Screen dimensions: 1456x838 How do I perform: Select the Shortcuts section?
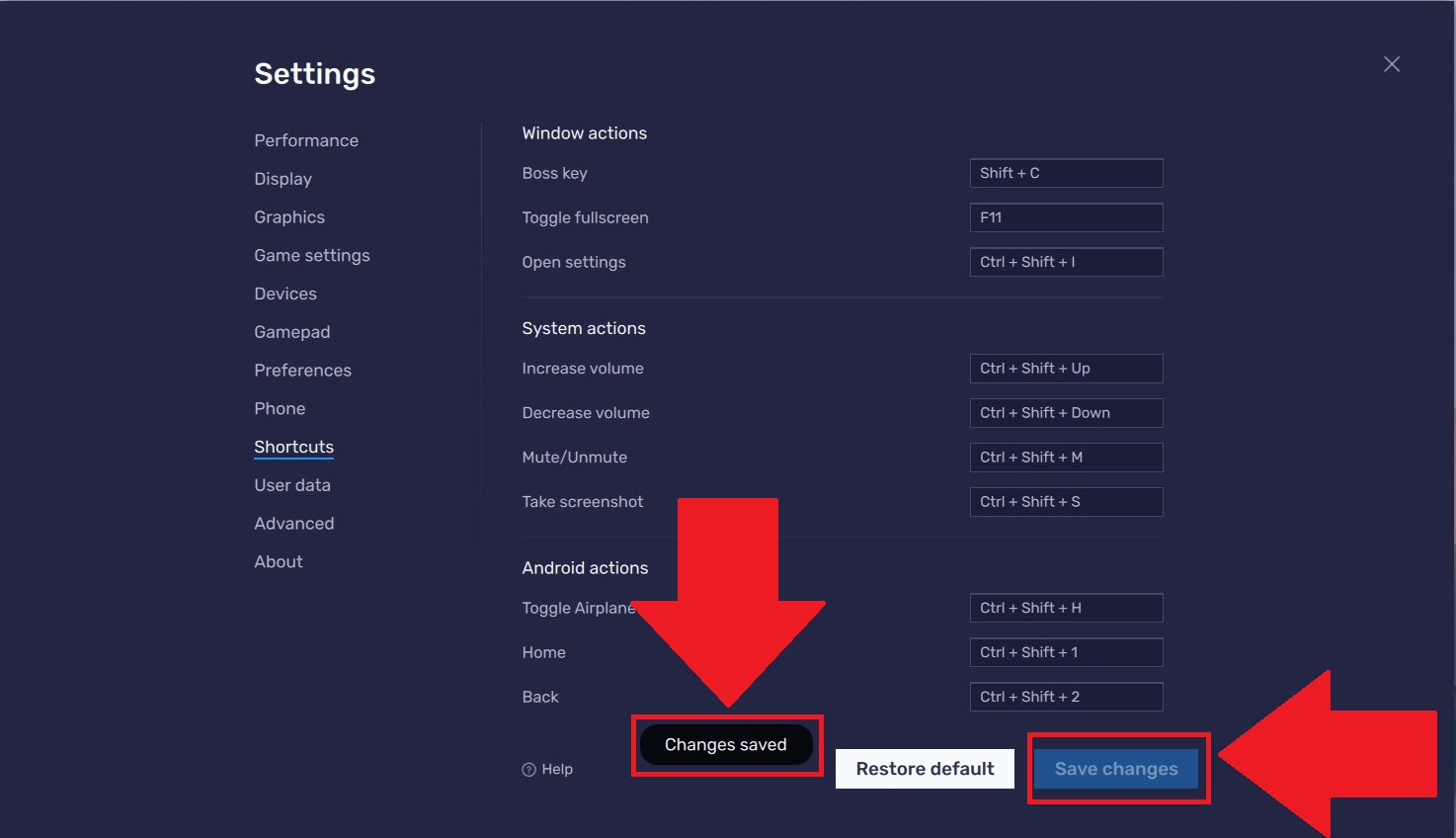pyautogui.click(x=293, y=447)
